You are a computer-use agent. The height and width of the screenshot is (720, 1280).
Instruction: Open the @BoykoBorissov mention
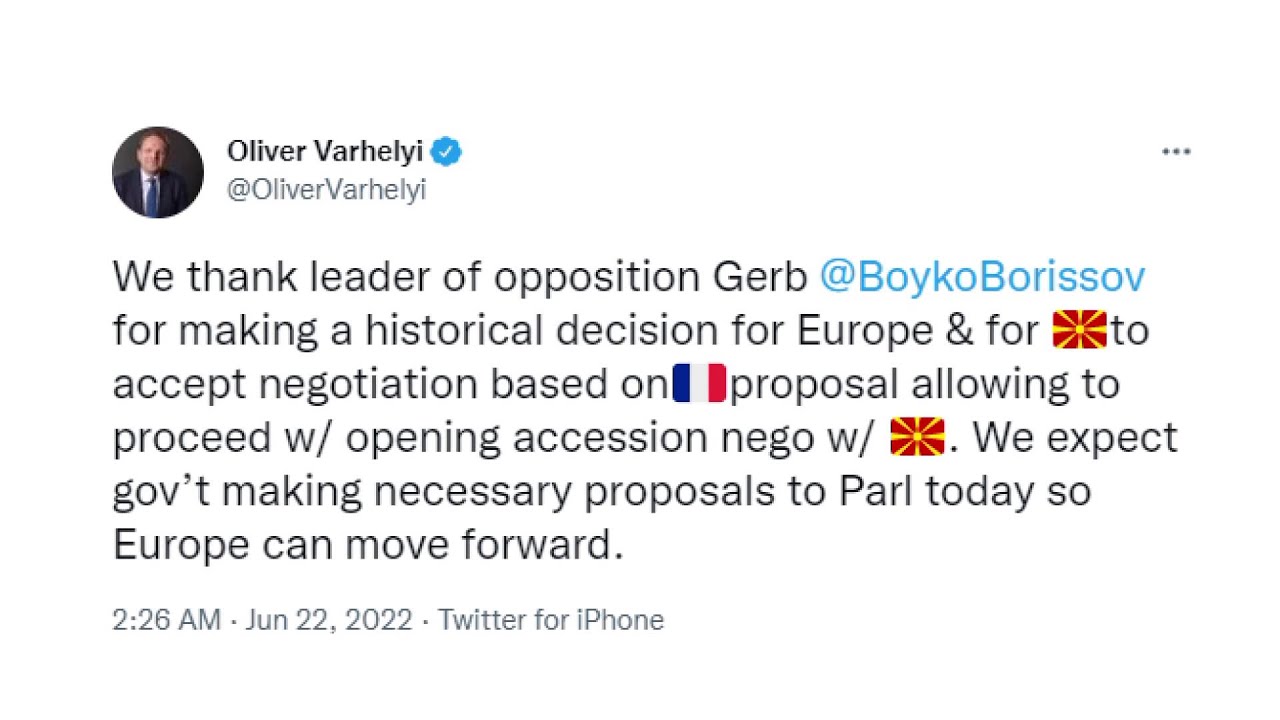pos(982,277)
